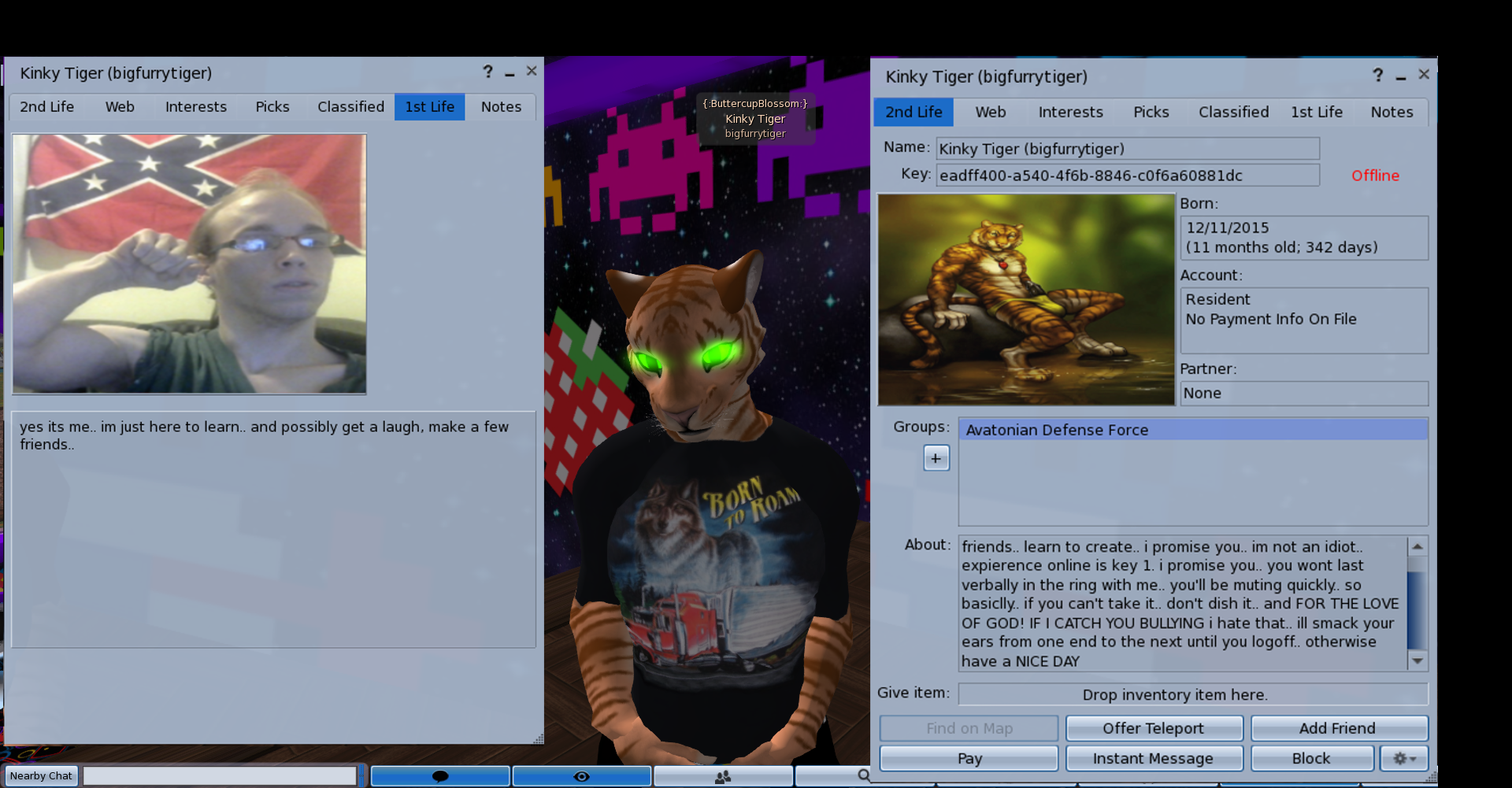The height and width of the screenshot is (788, 1512).
Task: Click the red Offline status text
Action: coord(1375,176)
